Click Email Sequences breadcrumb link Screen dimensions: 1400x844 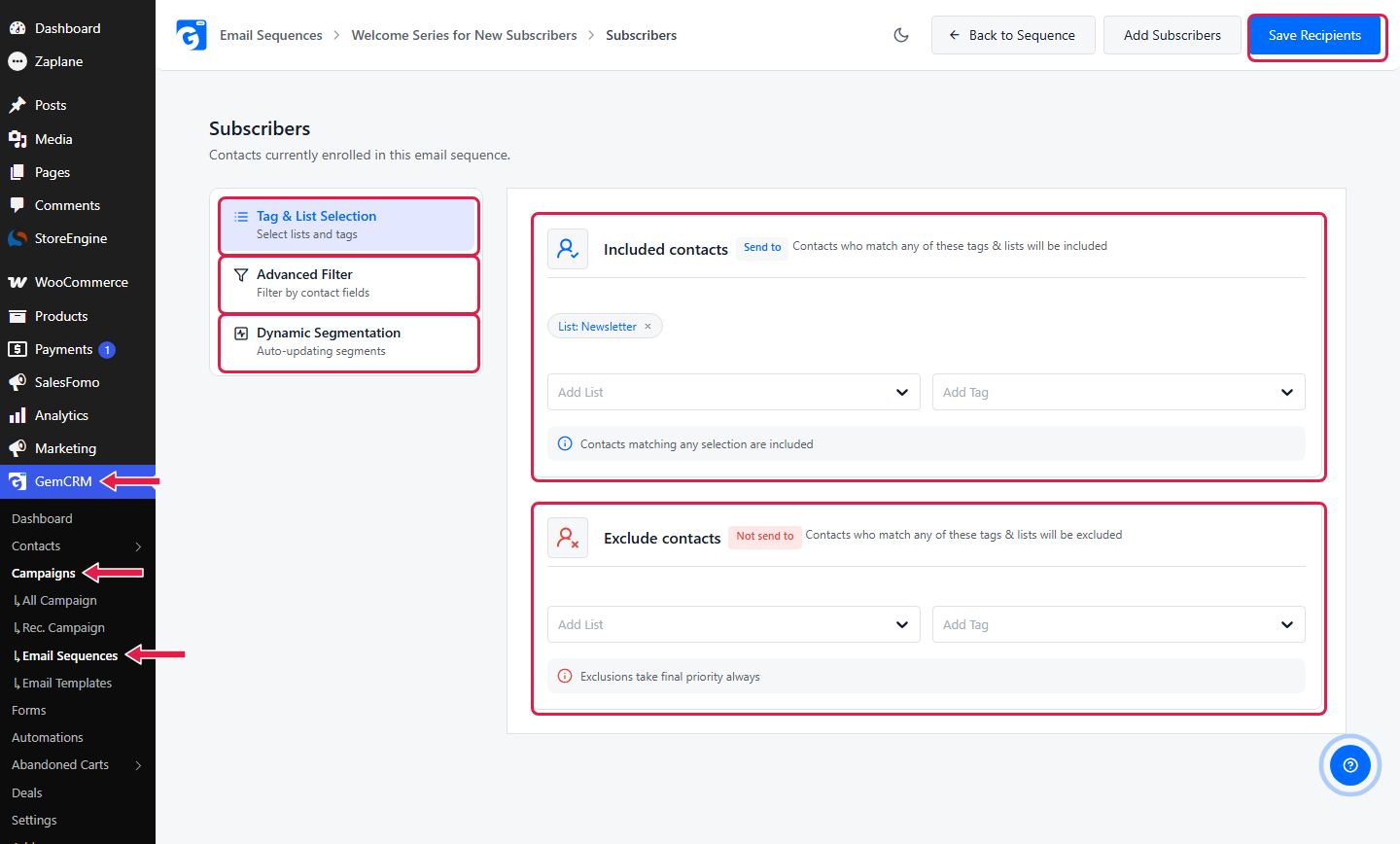pos(271,35)
